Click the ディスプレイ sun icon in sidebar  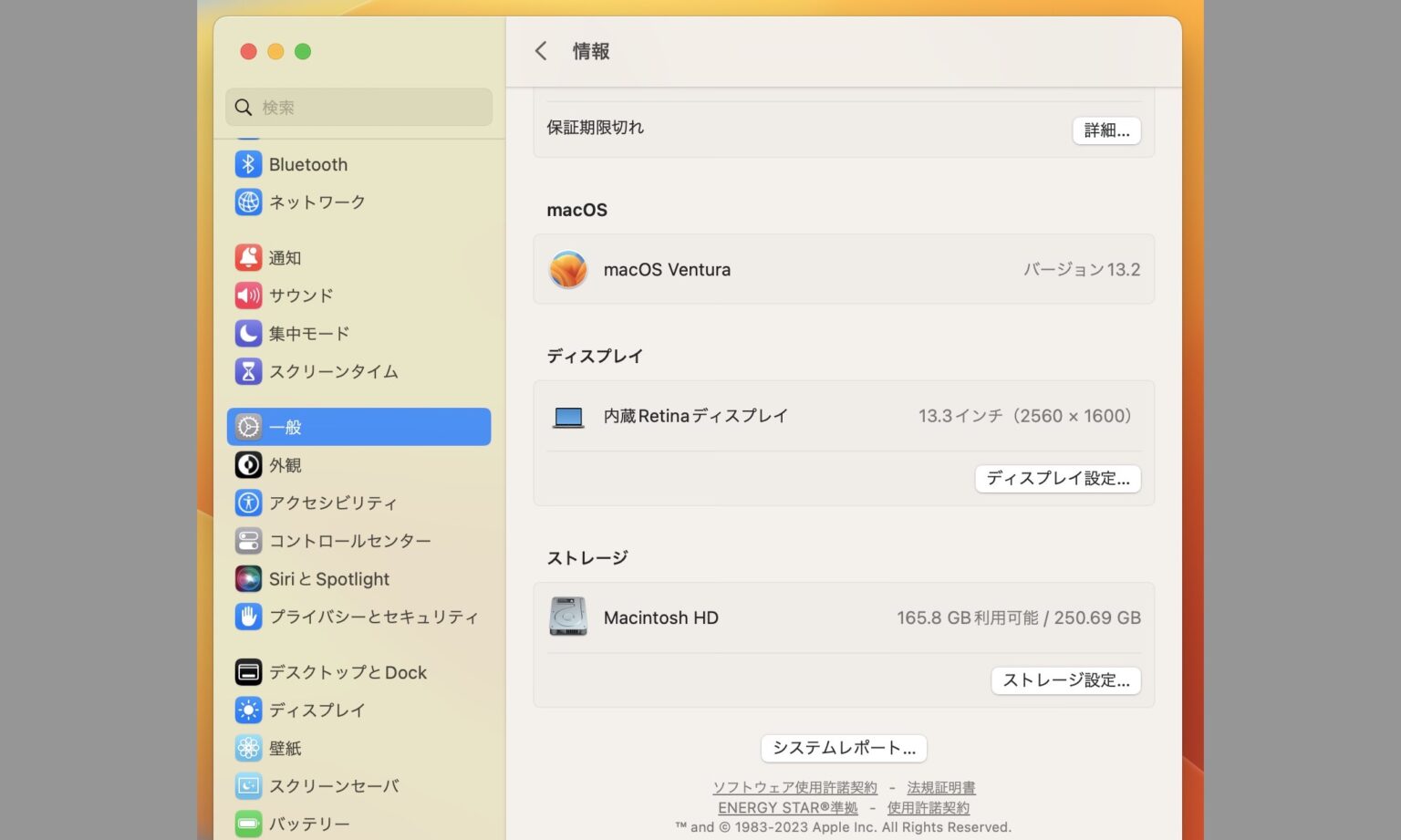coord(248,710)
